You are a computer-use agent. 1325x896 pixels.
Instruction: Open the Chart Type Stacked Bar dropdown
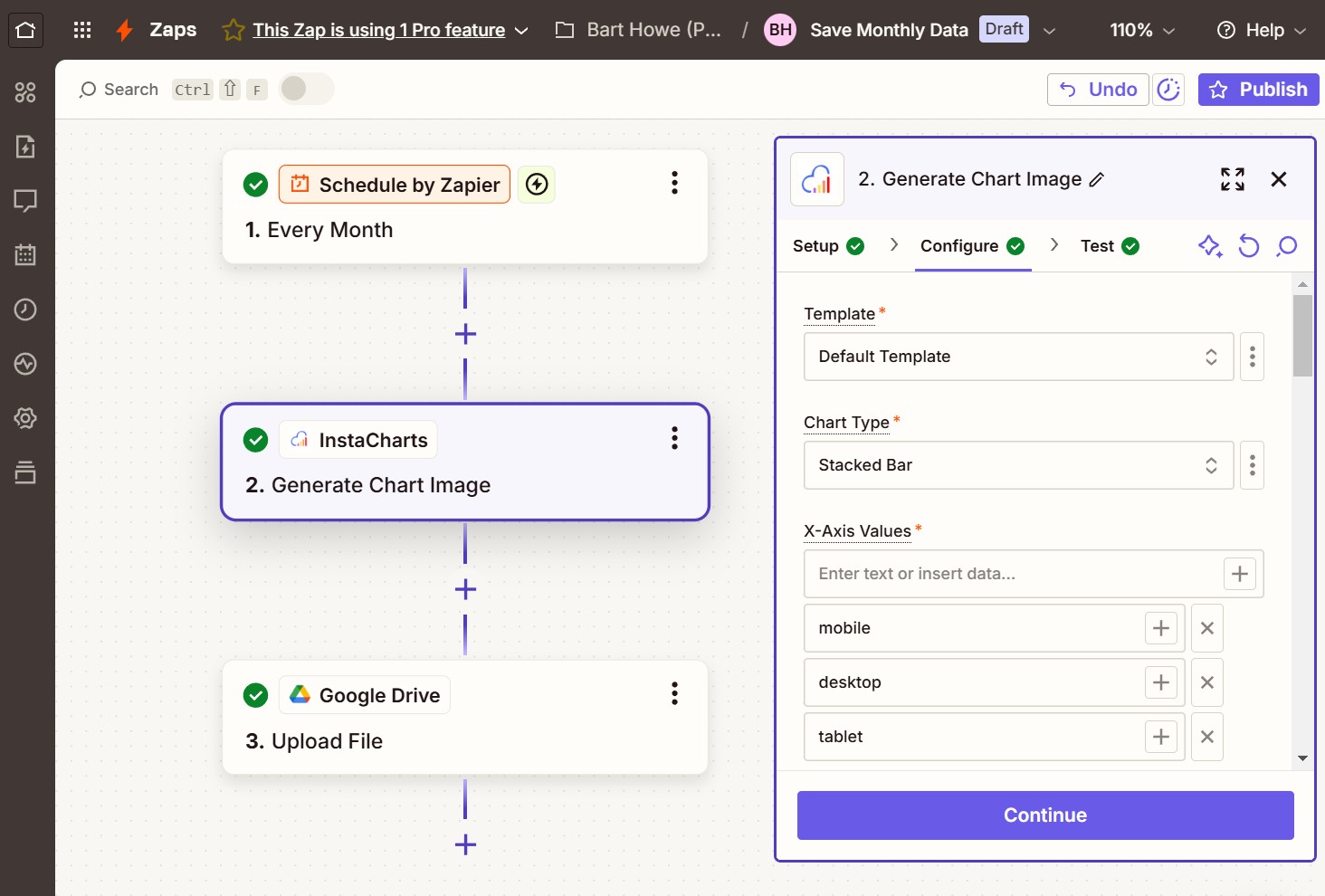click(1018, 465)
